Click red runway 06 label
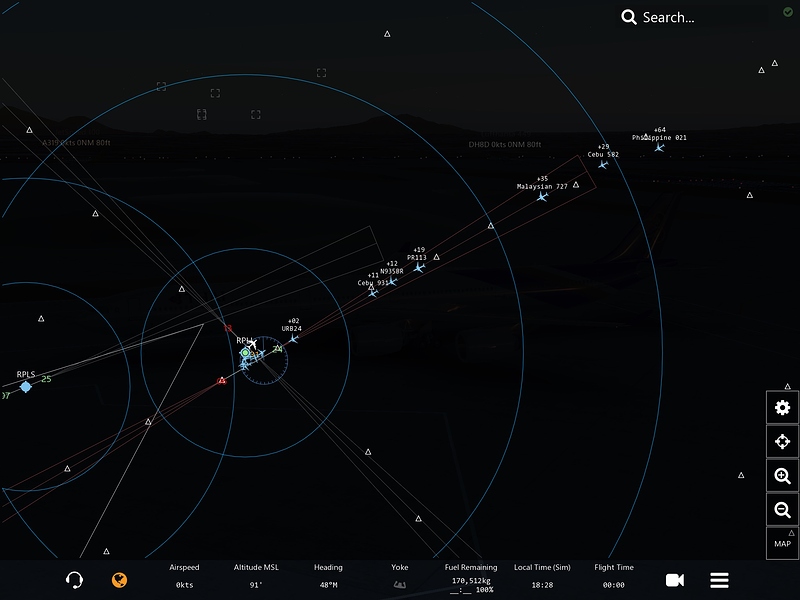800x600 pixels. [221, 381]
